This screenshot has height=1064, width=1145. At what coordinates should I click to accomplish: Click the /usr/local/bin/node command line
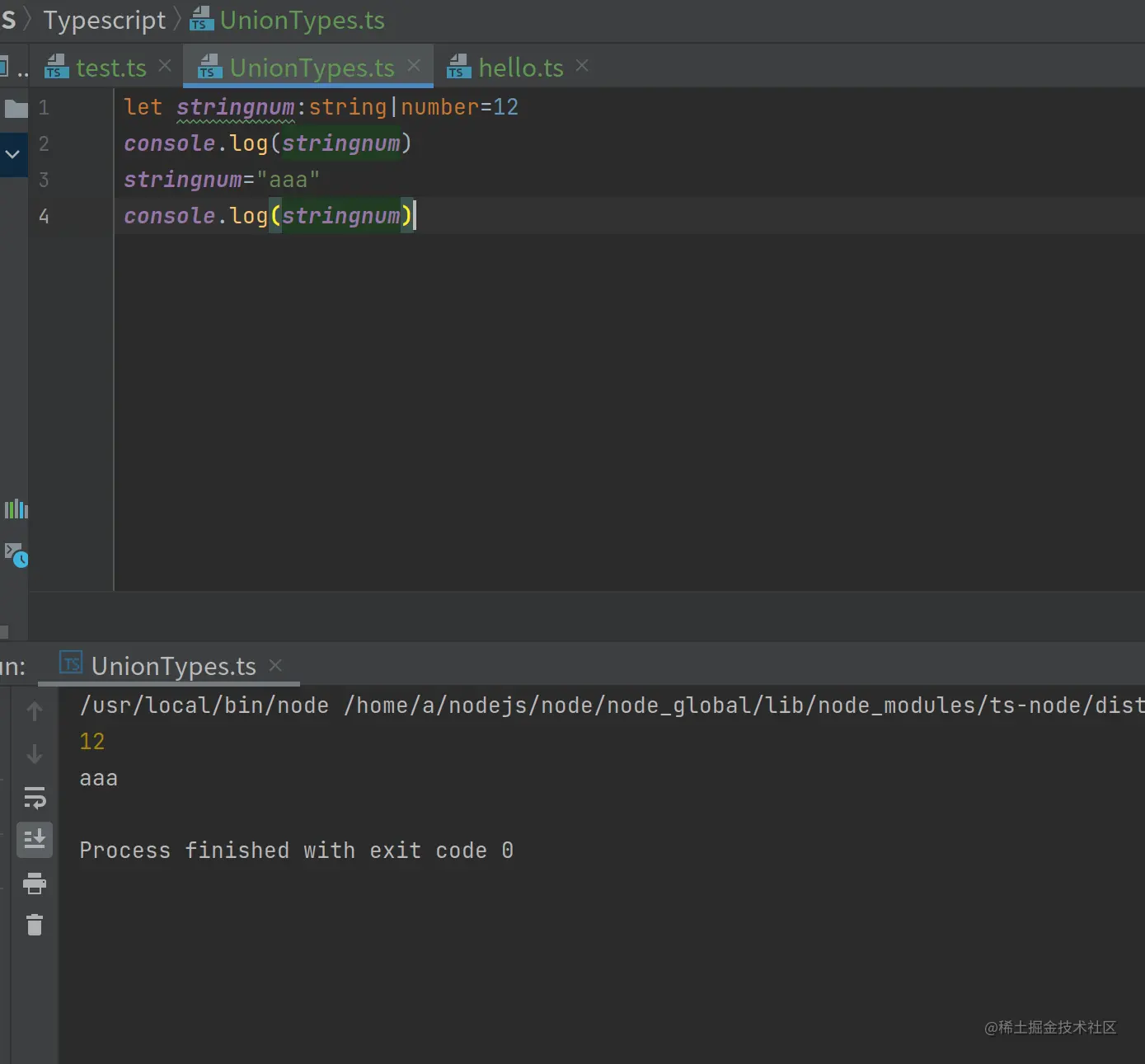pyautogui.click(x=612, y=705)
